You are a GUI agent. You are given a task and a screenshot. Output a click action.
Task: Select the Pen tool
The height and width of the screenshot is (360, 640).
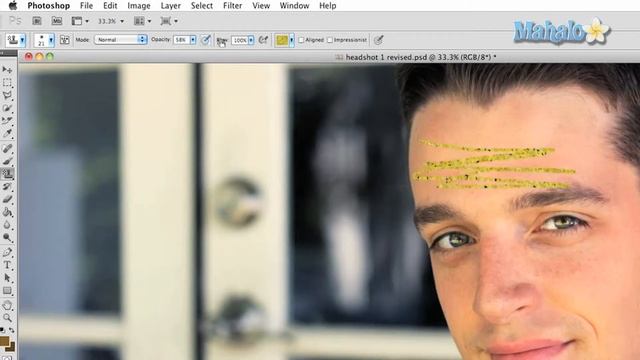click(x=7, y=253)
